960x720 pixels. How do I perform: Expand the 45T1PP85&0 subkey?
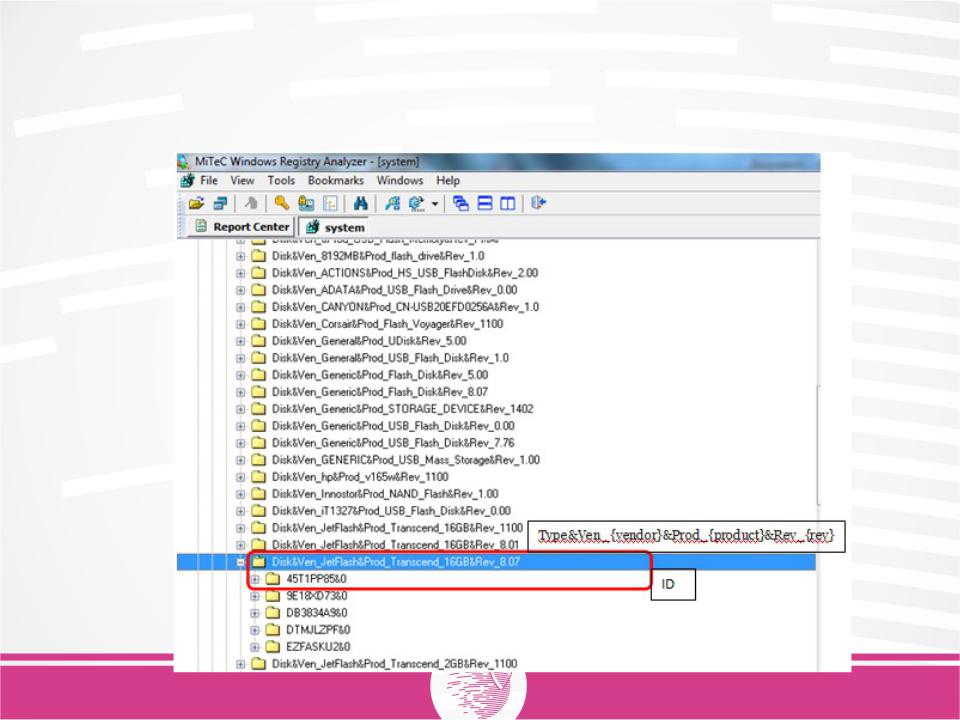pyautogui.click(x=255, y=579)
